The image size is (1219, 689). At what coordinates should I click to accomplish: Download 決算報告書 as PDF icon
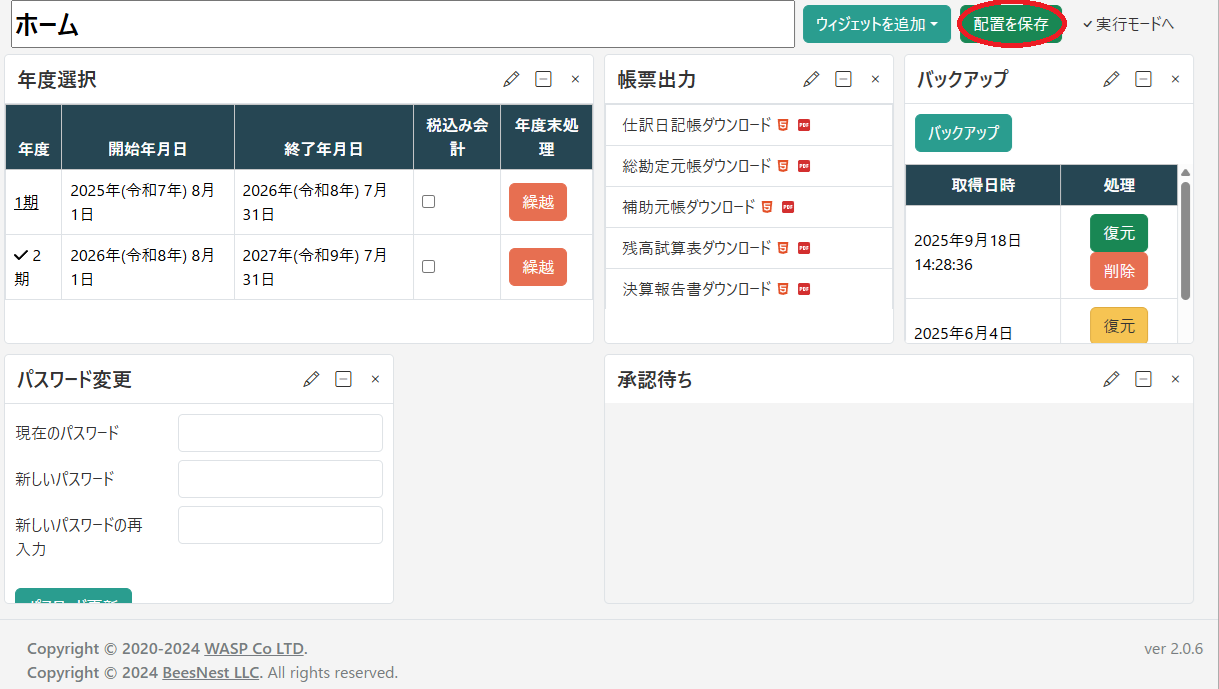[x=803, y=289]
